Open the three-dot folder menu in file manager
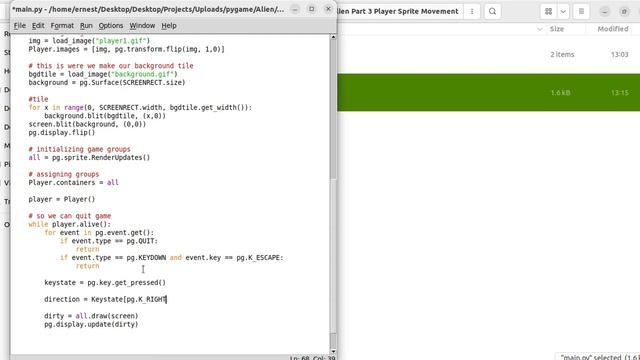Screen dimensions: 640x360 (472, 11)
